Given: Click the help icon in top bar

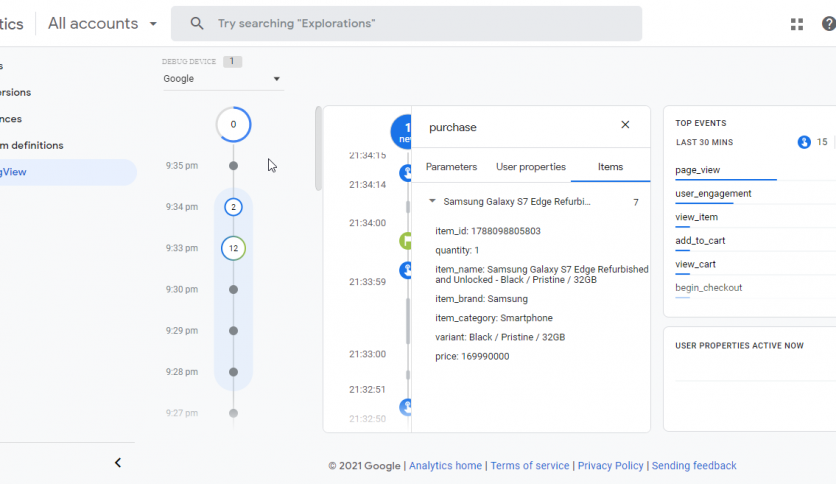Looking at the screenshot, I should tap(827, 24).
